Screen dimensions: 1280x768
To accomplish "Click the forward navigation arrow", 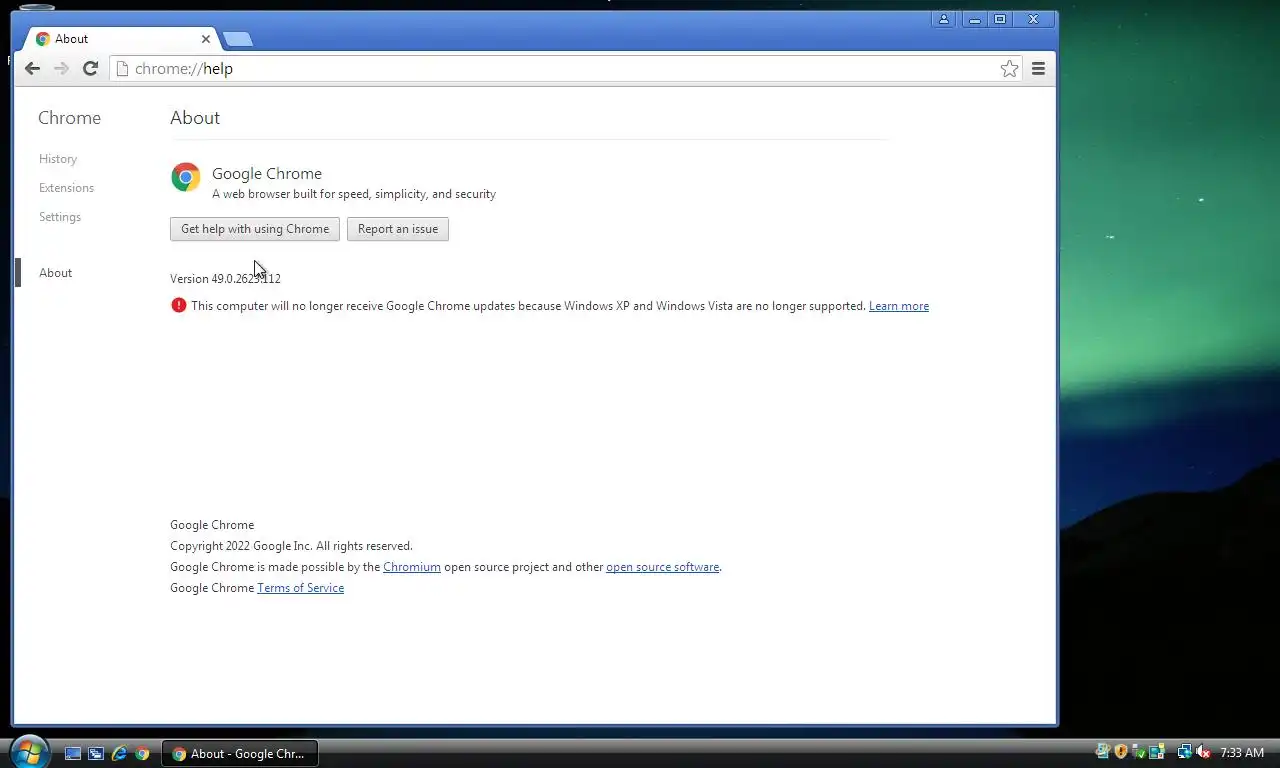I will click(61, 68).
